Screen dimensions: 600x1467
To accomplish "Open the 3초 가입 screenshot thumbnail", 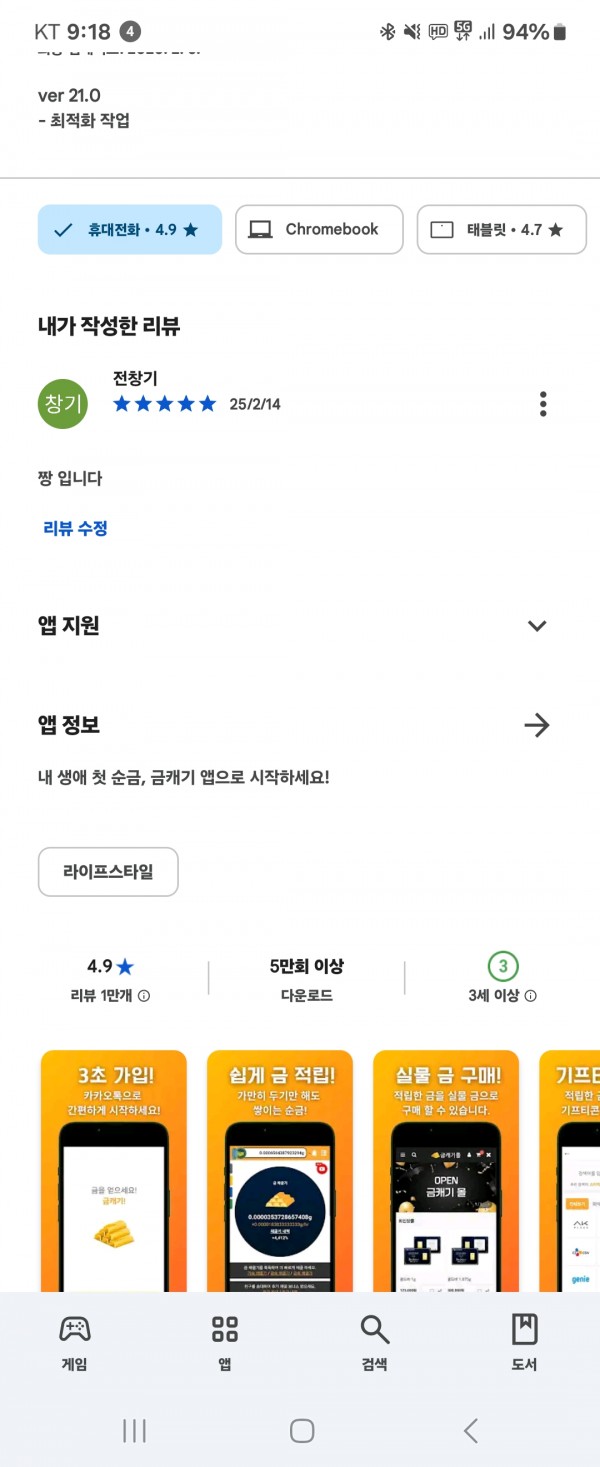I will point(114,1171).
